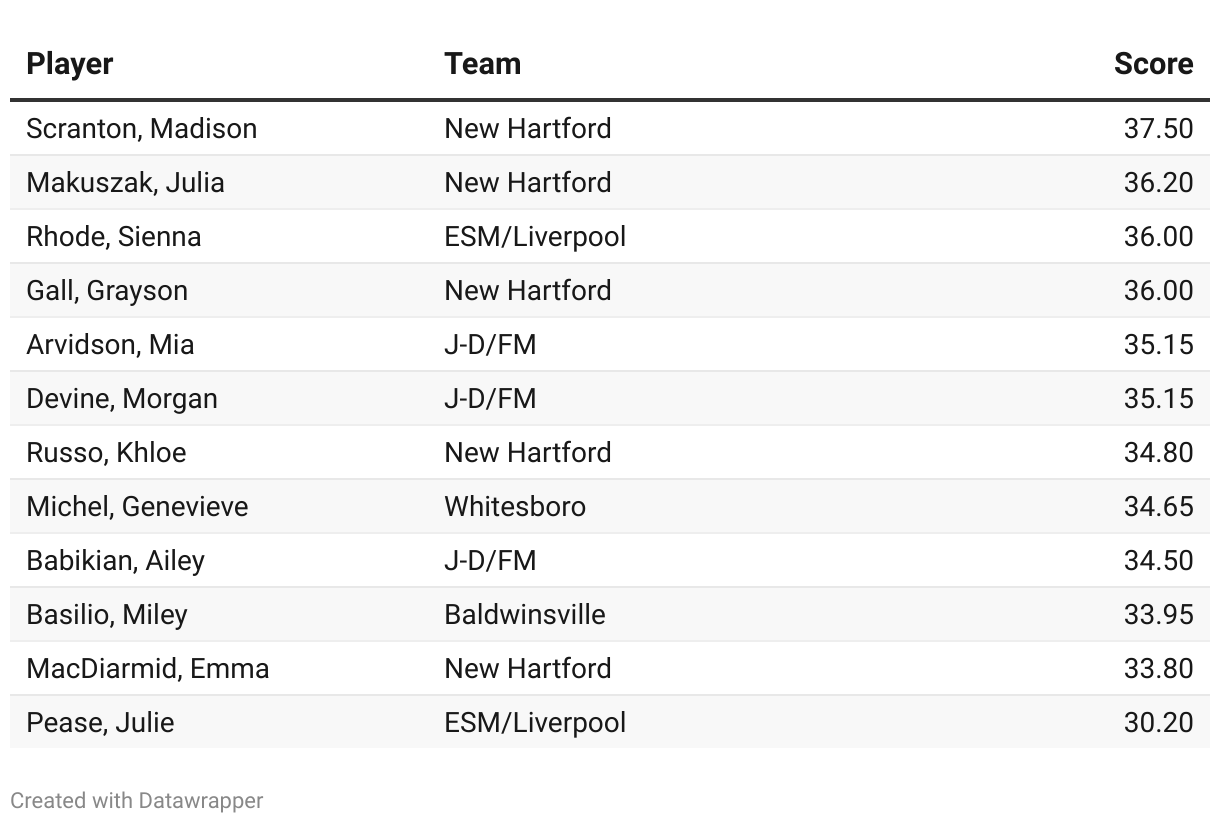Open the Created with Datawrapper link
The width and height of the screenshot is (1220, 824).
click(x=137, y=801)
